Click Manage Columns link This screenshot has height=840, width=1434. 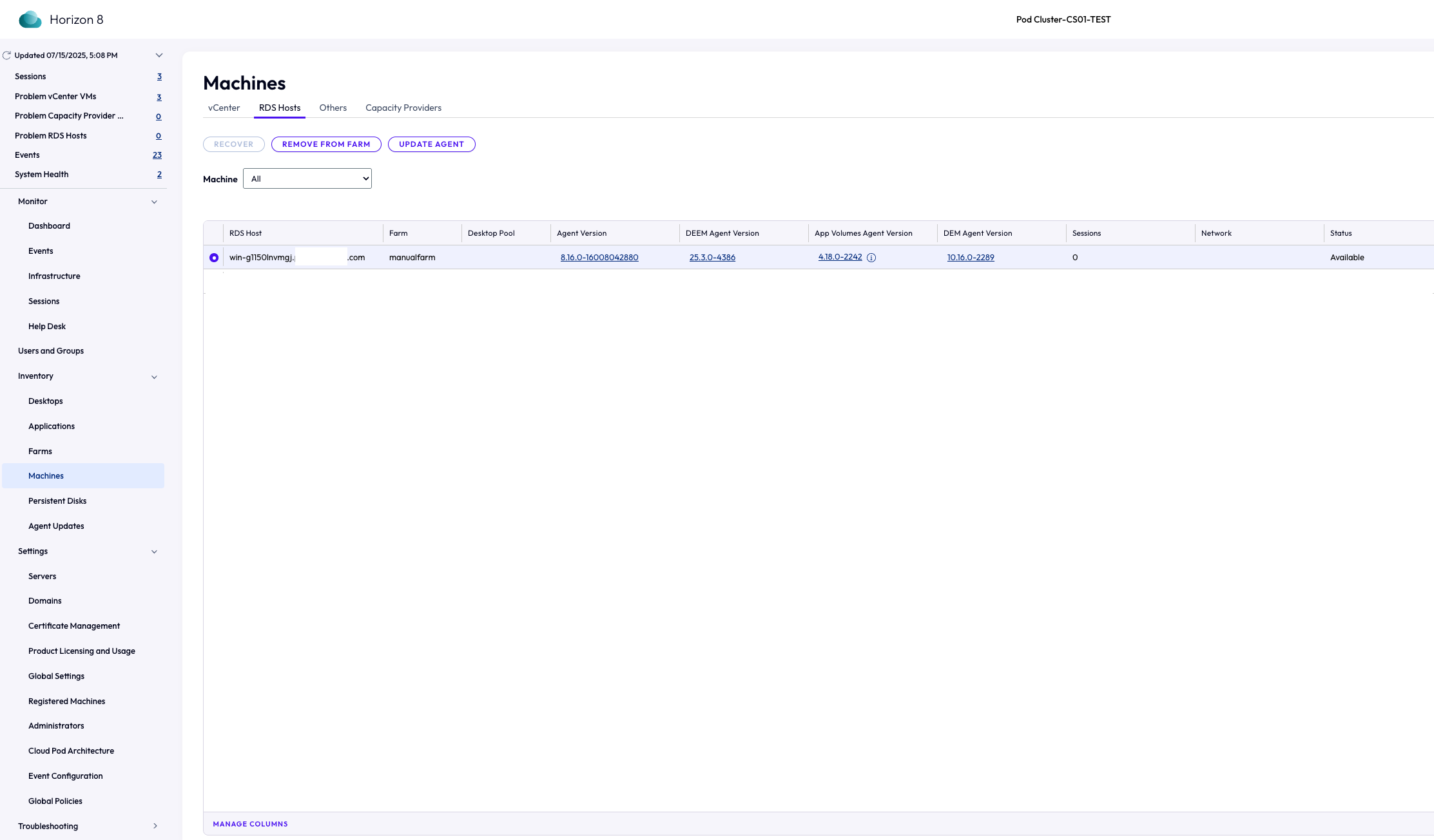250,824
